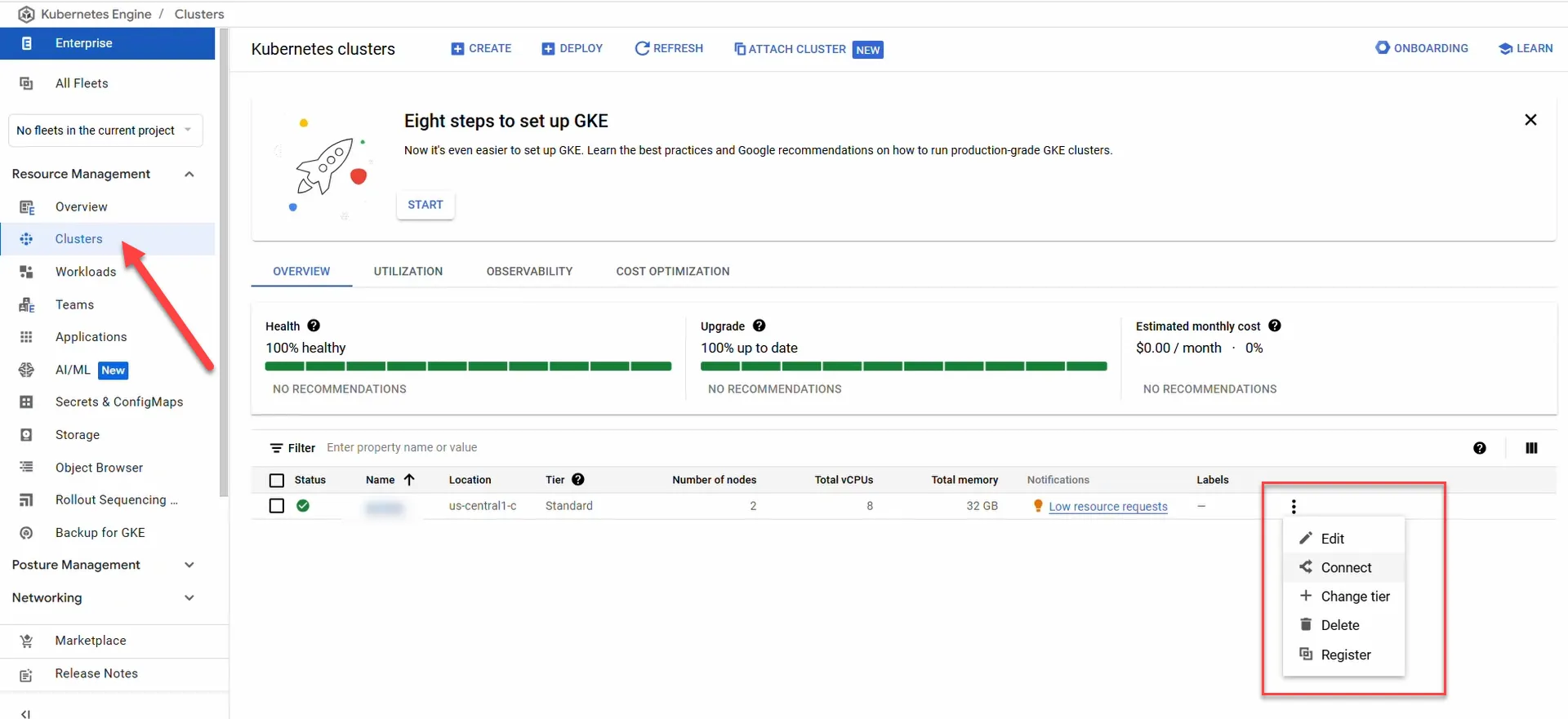The image size is (1568, 719).
Task: Click START on the GKE setup banner
Action: point(425,205)
